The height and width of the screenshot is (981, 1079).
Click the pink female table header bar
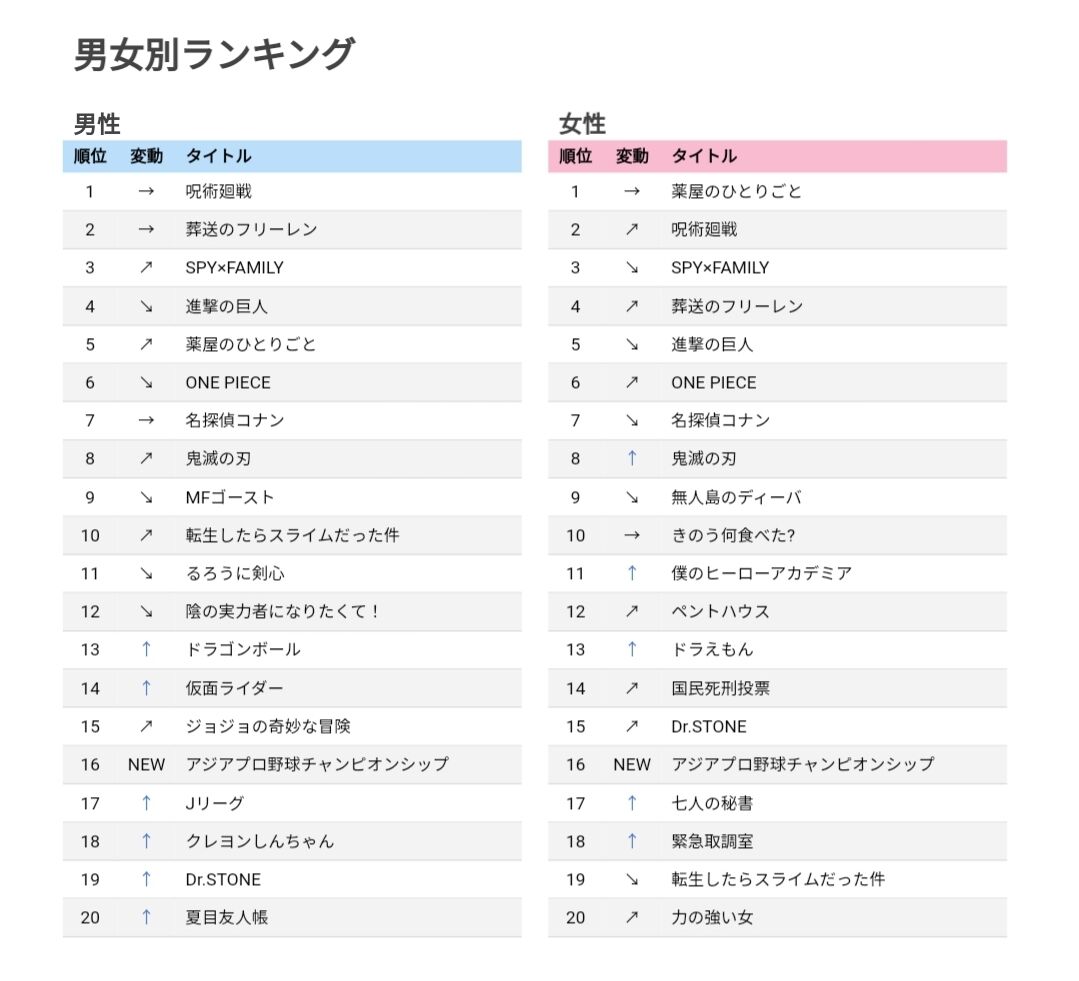(x=778, y=156)
